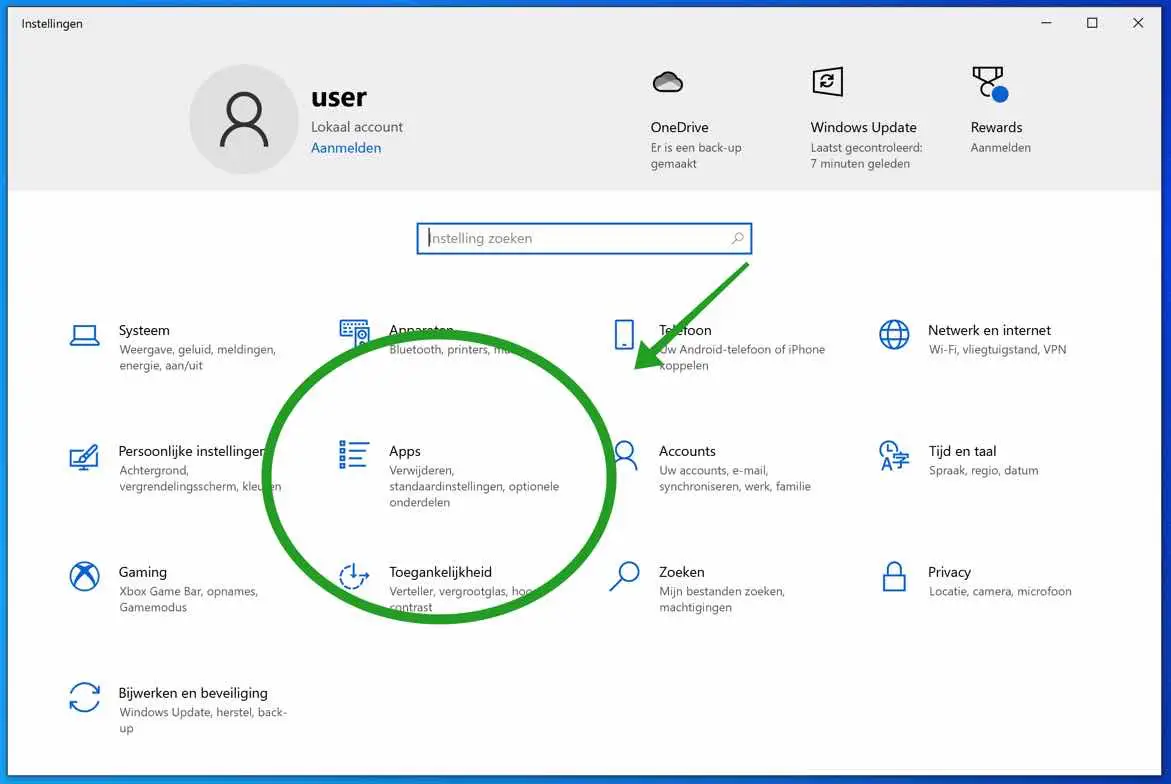The height and width of the screenshot is (784, 1171).
Task: Click the Persoonlijke instellingen brush icon
Action: pyautogui.click(x=84, y=457)
